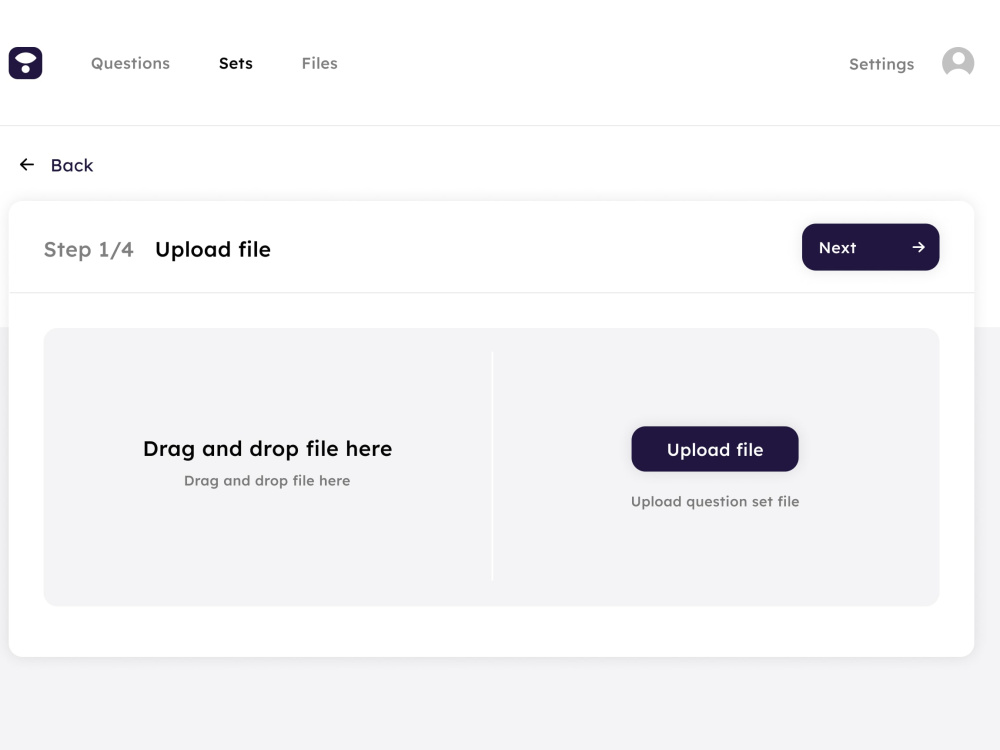Screen dimensions: 1000x750
Task: Click the 'Upload question set file' caption
Action: 715,502
